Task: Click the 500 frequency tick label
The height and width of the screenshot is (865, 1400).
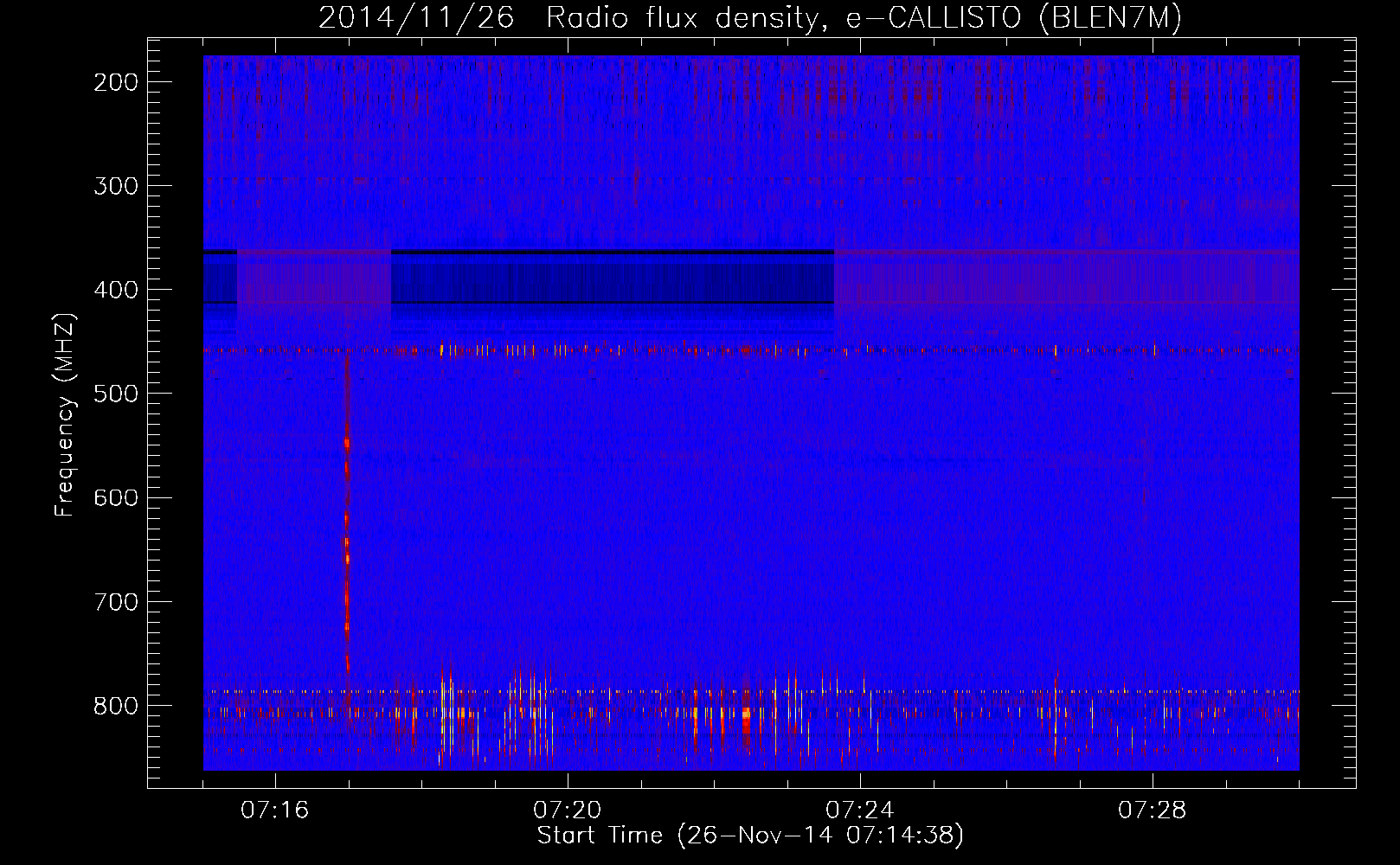Action: pyautogui.click(x=115, y=394)
